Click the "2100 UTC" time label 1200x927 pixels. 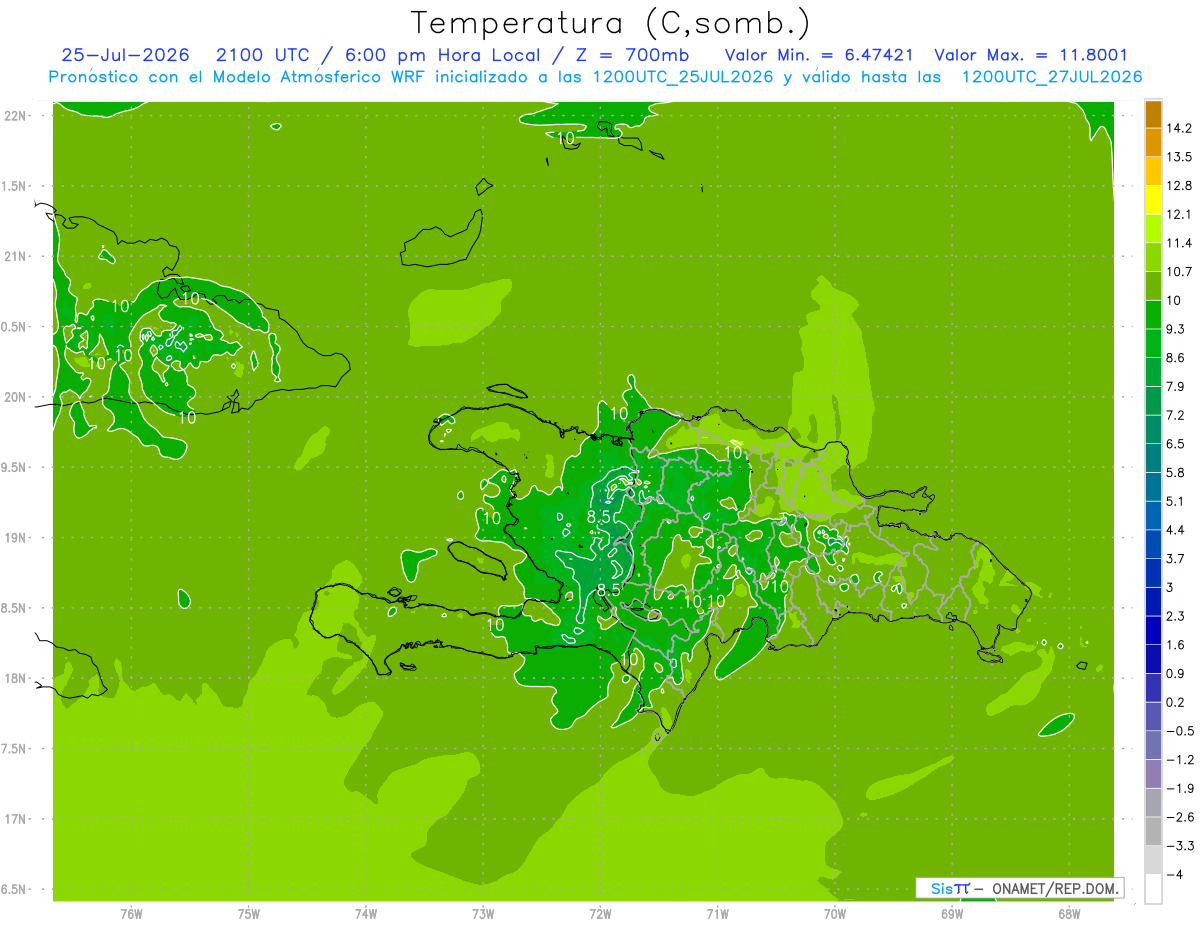[265, 55]
